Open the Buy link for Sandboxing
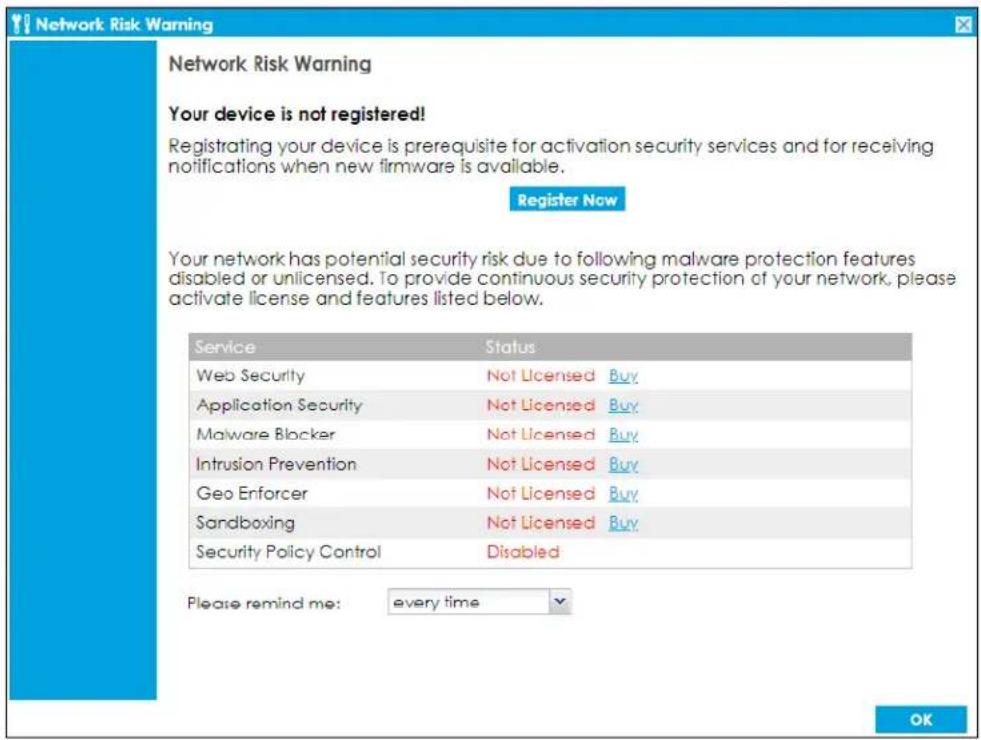981x740 pixels. pyautogui.click(x=623, y=523)
